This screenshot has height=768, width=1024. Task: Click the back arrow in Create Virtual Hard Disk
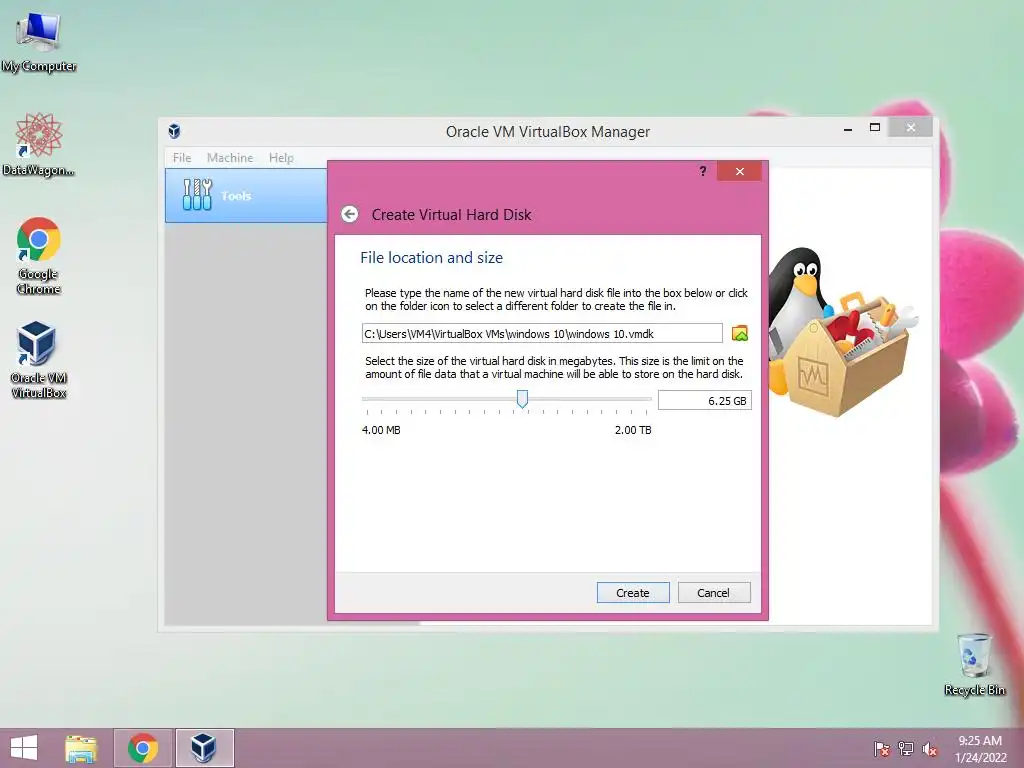coord(349,214)
